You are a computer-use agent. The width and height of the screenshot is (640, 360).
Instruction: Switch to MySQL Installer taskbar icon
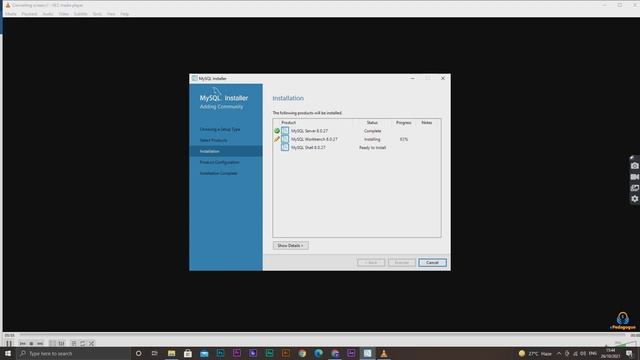click(367, 353)
